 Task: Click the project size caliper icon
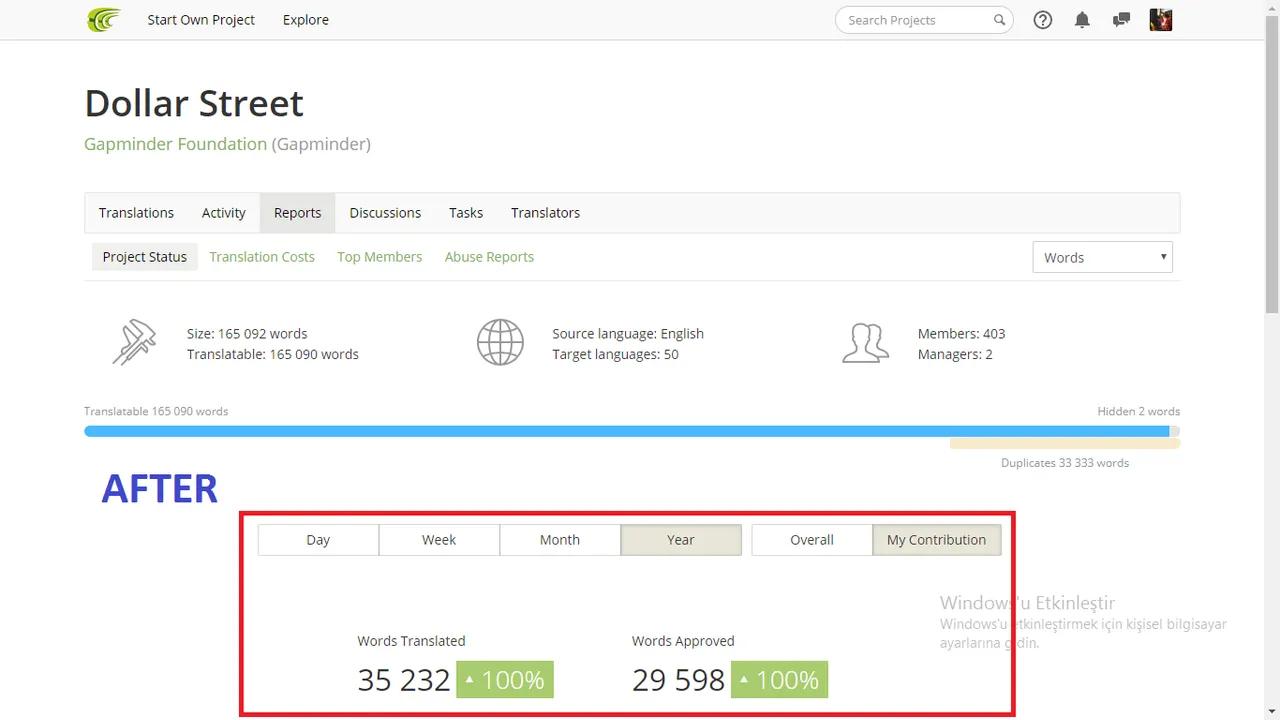[134, 343]
